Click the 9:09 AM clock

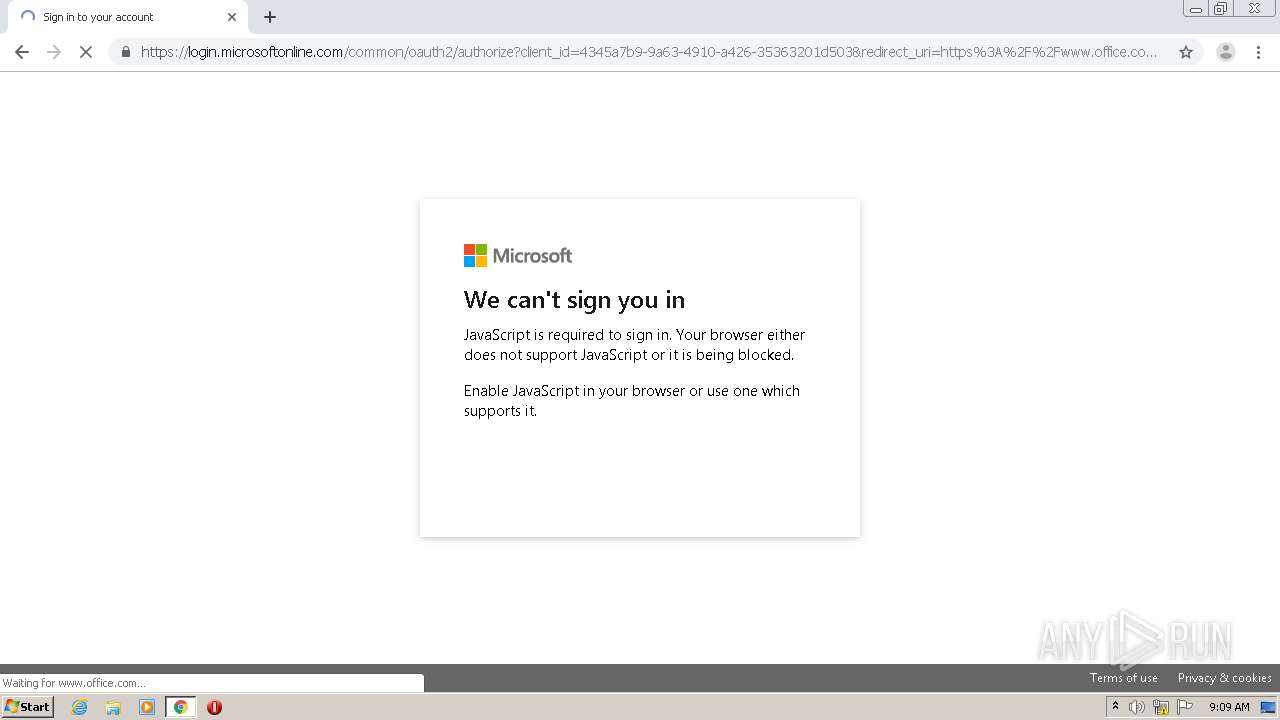(x=1229, y=707)
